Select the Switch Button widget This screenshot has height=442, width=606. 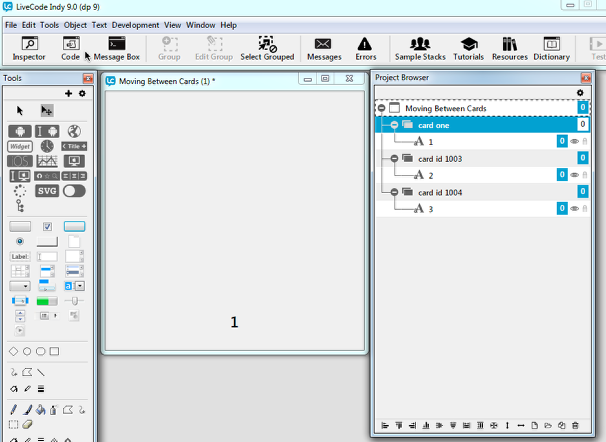[74, 191]
